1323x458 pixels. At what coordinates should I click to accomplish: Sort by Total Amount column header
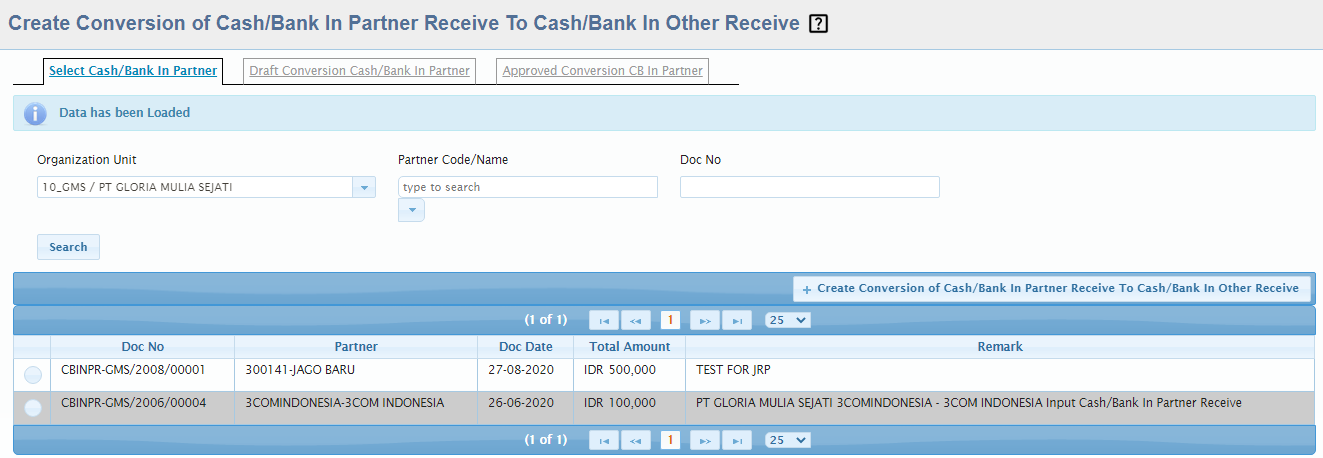point(630,347)
